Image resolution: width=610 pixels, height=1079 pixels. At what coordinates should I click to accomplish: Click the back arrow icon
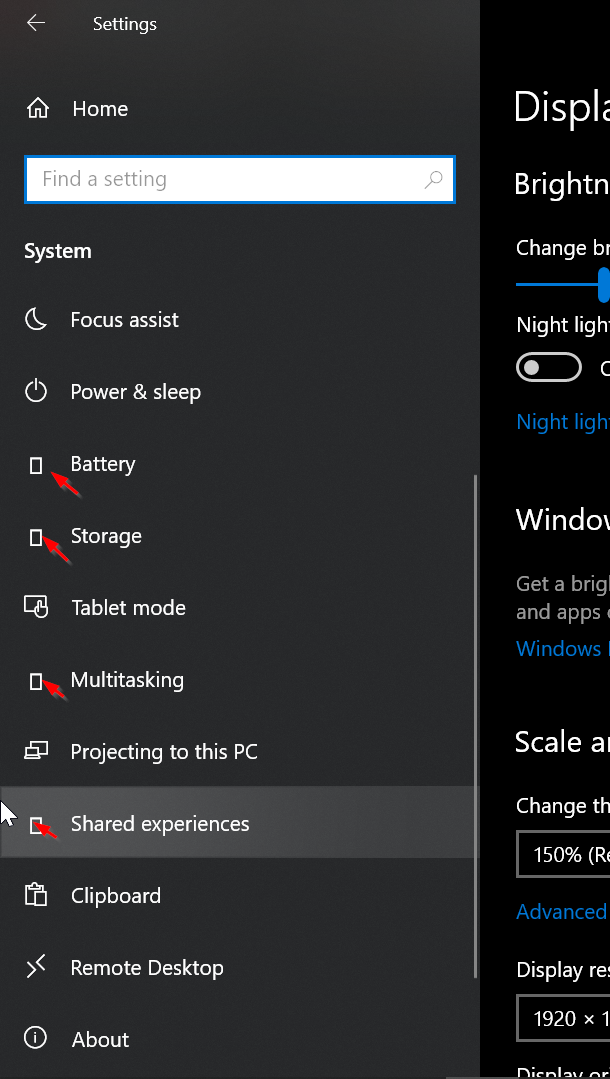coord(36,23)
